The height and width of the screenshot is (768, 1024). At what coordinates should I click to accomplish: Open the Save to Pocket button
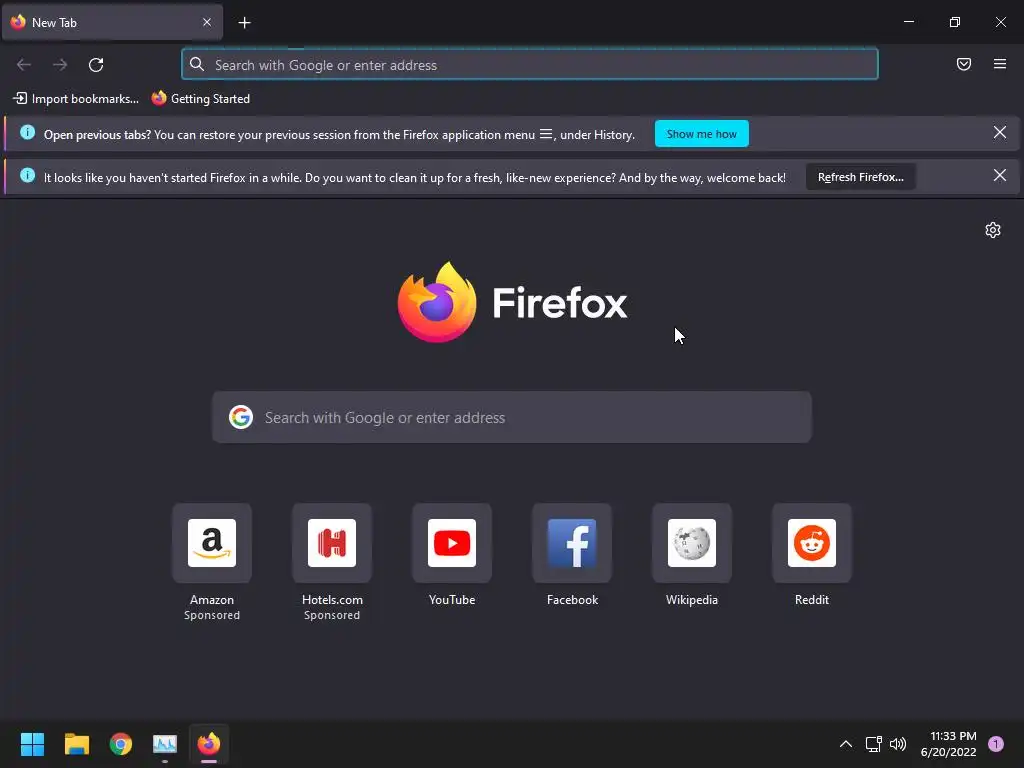pos(963,64)
